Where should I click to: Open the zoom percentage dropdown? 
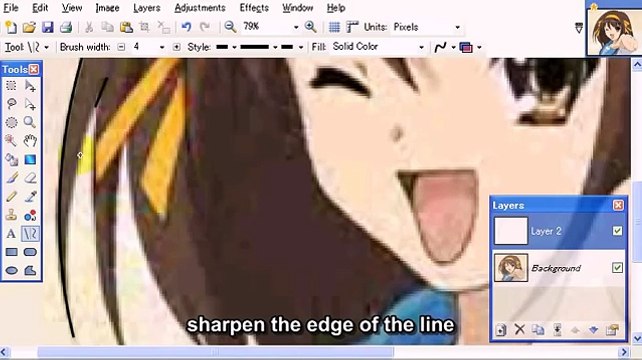click(296, 27)
